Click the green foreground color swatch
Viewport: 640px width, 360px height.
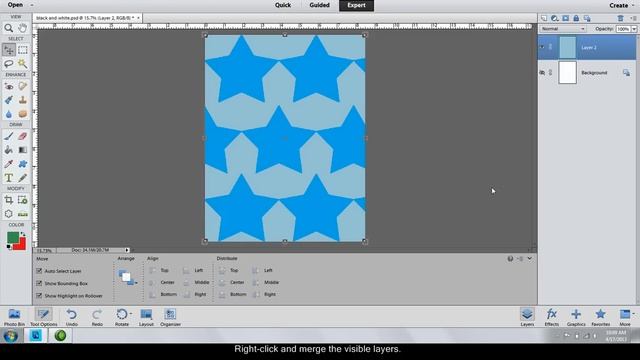pyautogui.click(x=12, y=237)
